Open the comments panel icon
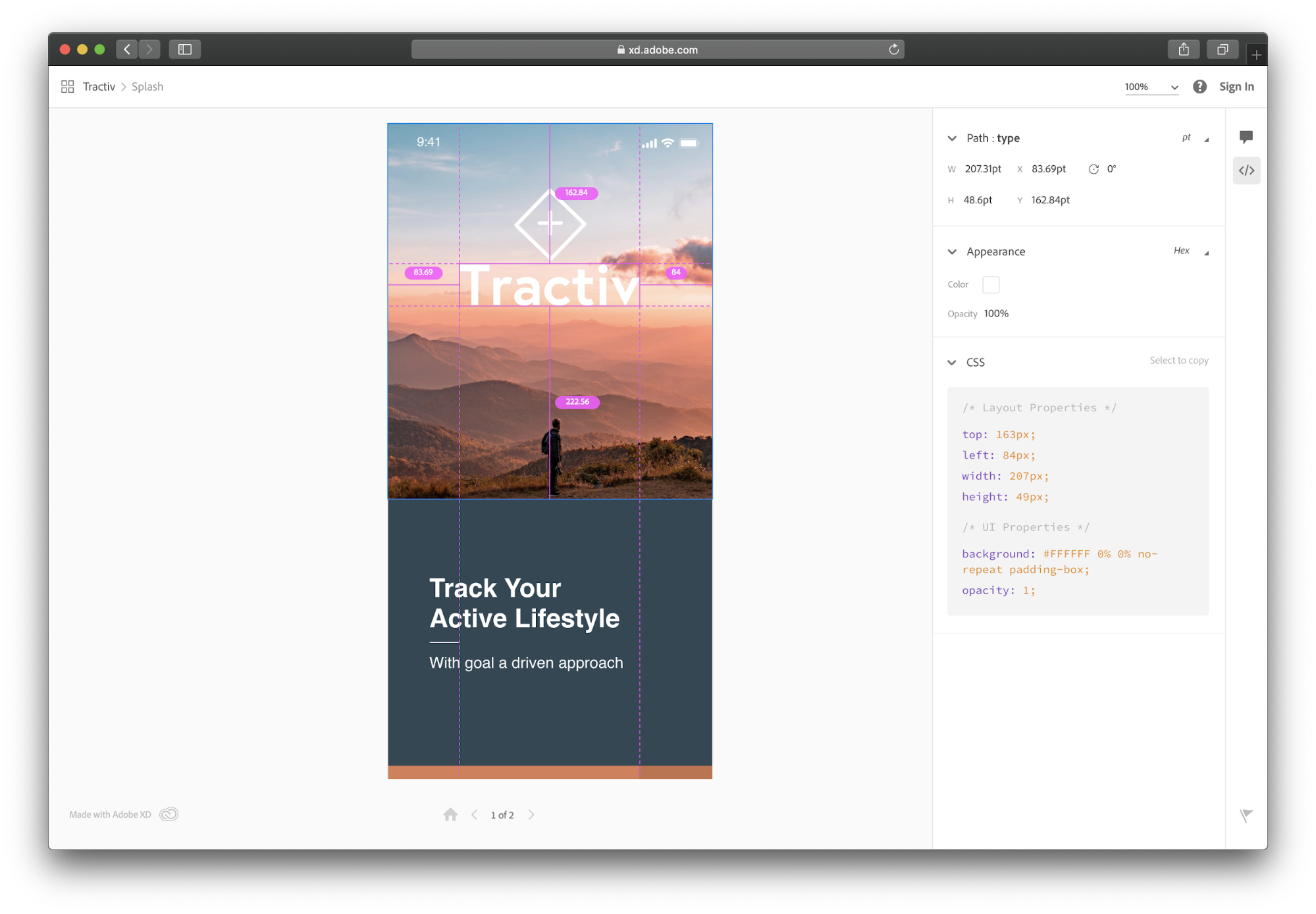This screenshot has width=1316, height=914. [1246, 137]
